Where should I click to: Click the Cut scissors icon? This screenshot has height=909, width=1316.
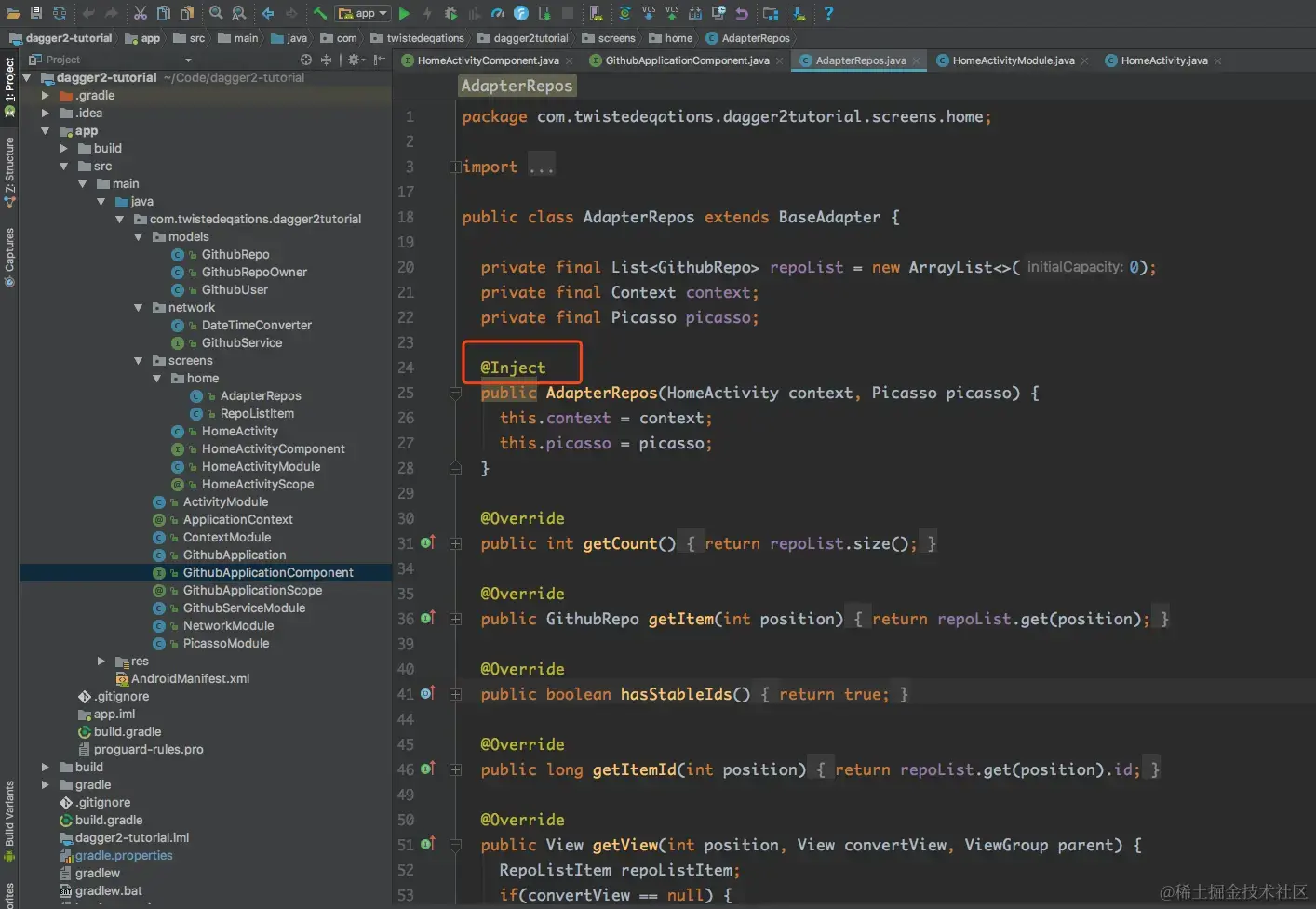[x=140, y=13]
